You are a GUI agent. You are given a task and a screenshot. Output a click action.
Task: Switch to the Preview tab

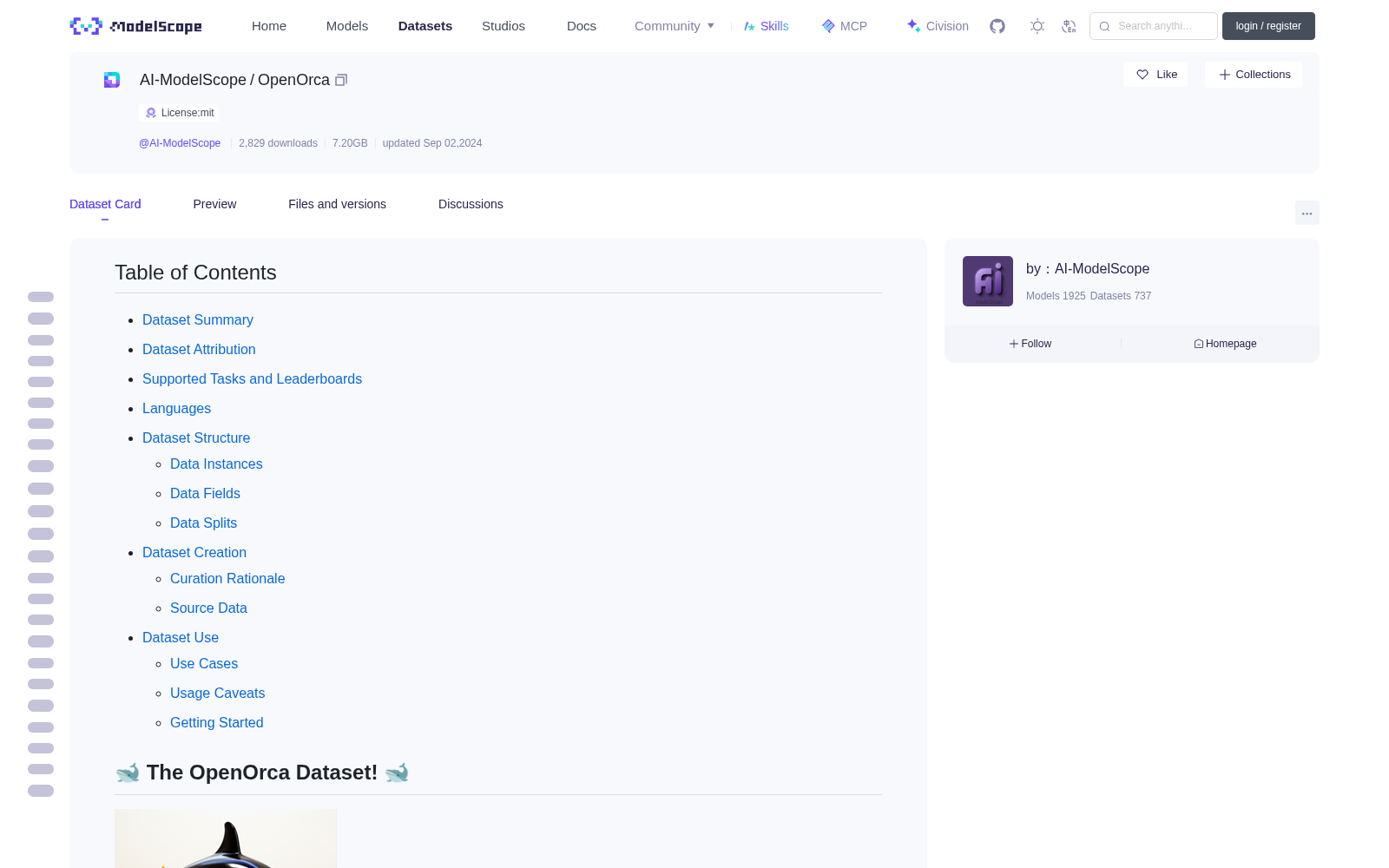pyautogui.click(x=214, y=204)
